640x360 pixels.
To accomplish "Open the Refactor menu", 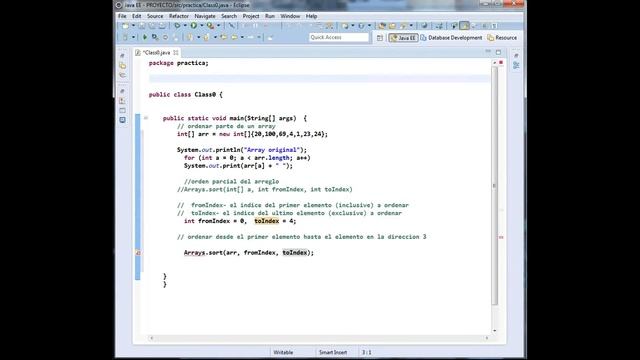I will pos(179,16).
